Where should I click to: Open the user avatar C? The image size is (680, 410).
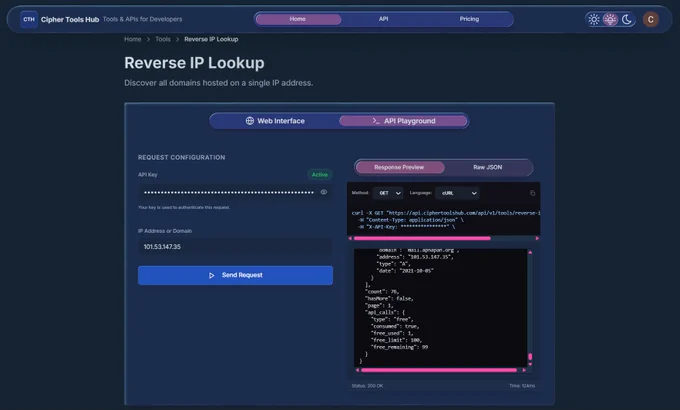point(651,19)
